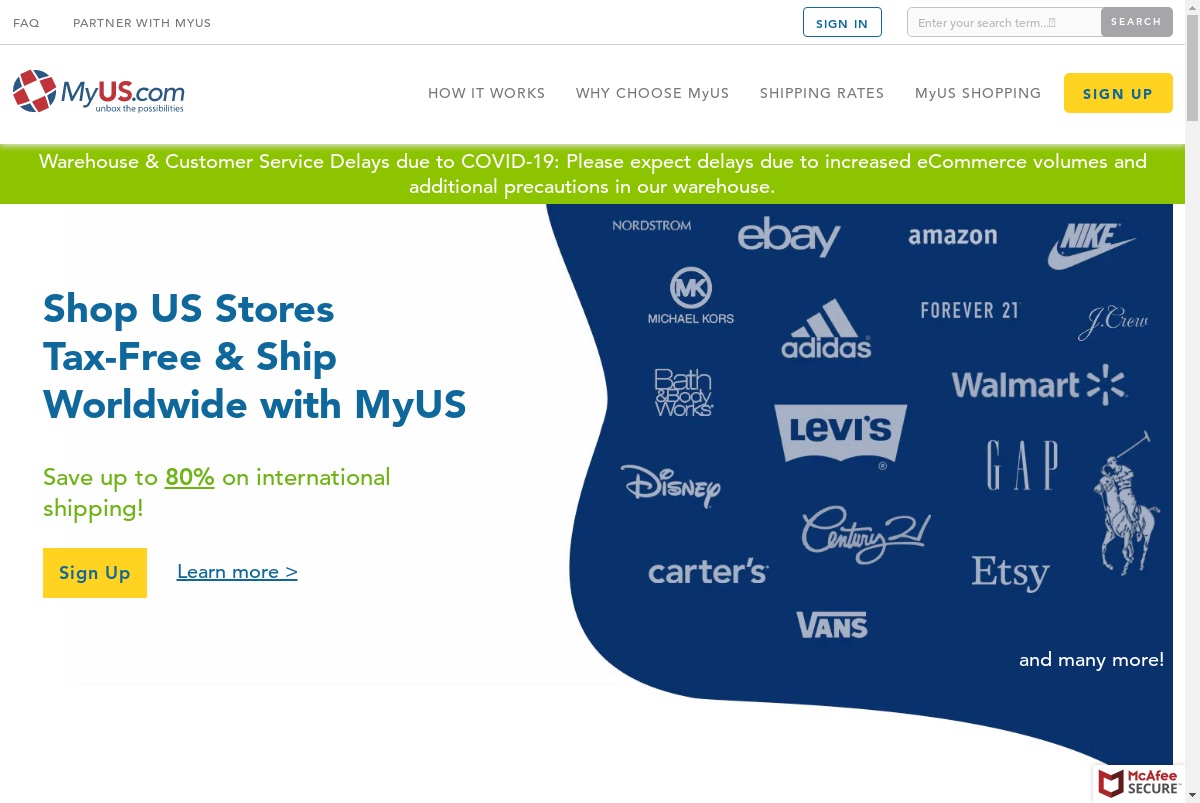Select the Levi's logo
Viewport: 1200px width, 803px height.
(841, 436)
